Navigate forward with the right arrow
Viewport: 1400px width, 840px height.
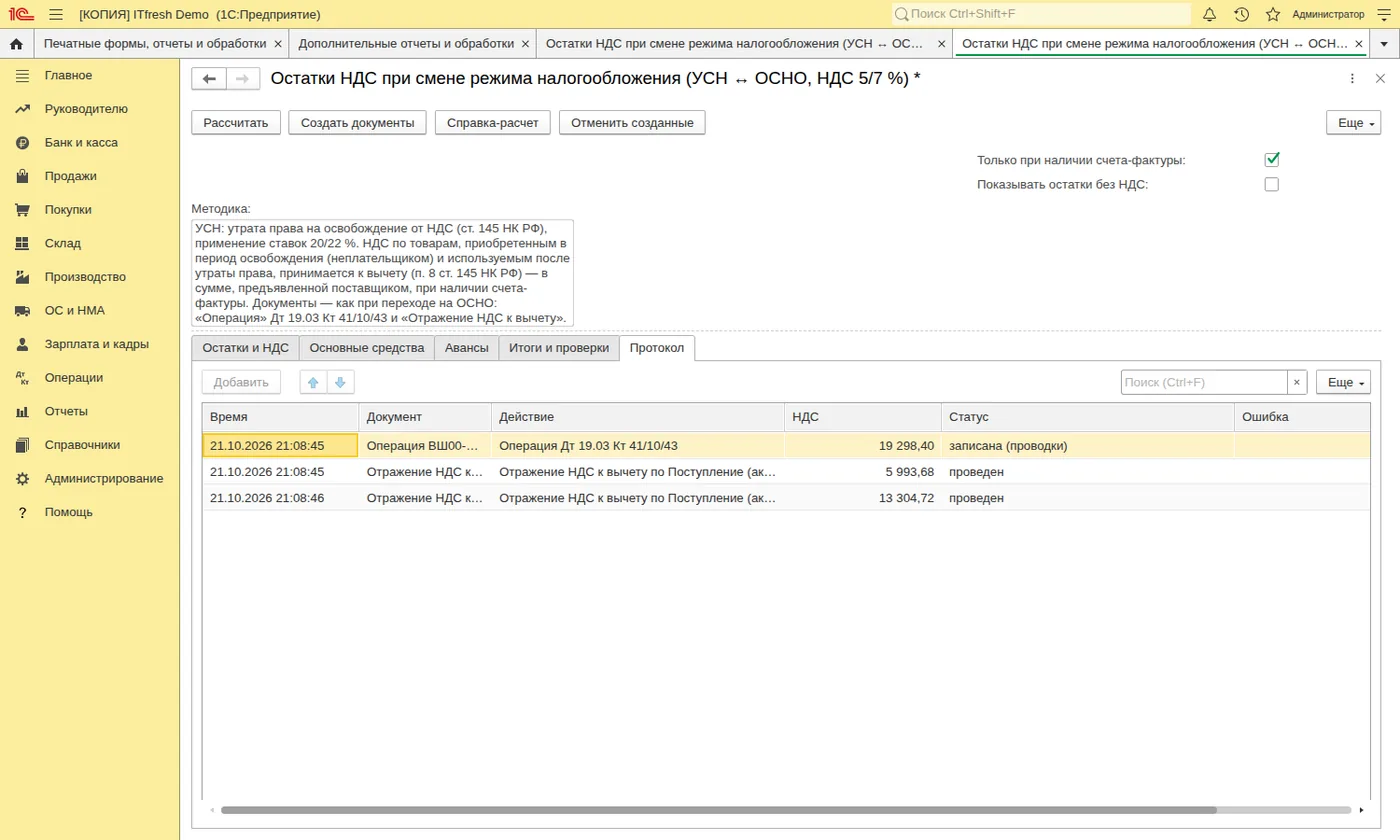point(243,79)
